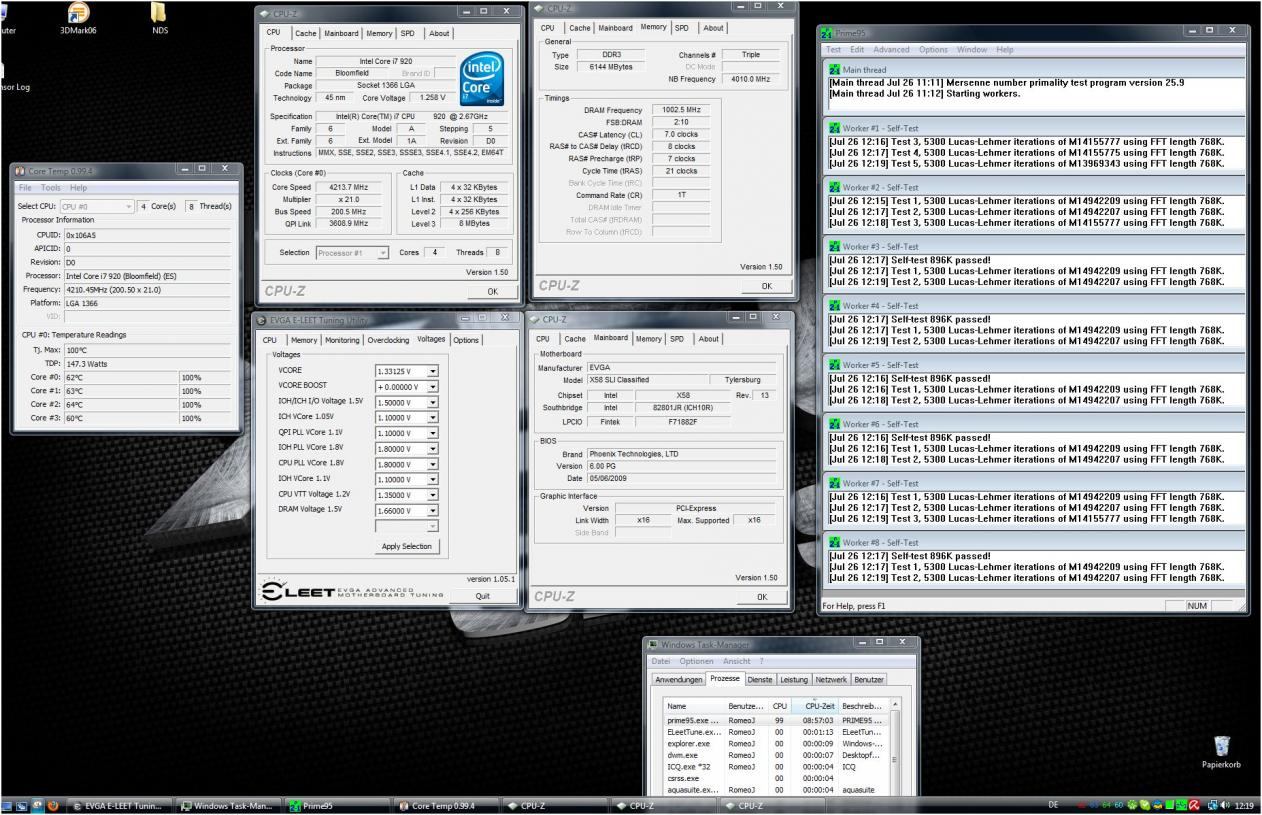Click the Core Temp title bar icon
Image resolution: width=1262 pixels, height=815 pixels.
tap(20, 171)
